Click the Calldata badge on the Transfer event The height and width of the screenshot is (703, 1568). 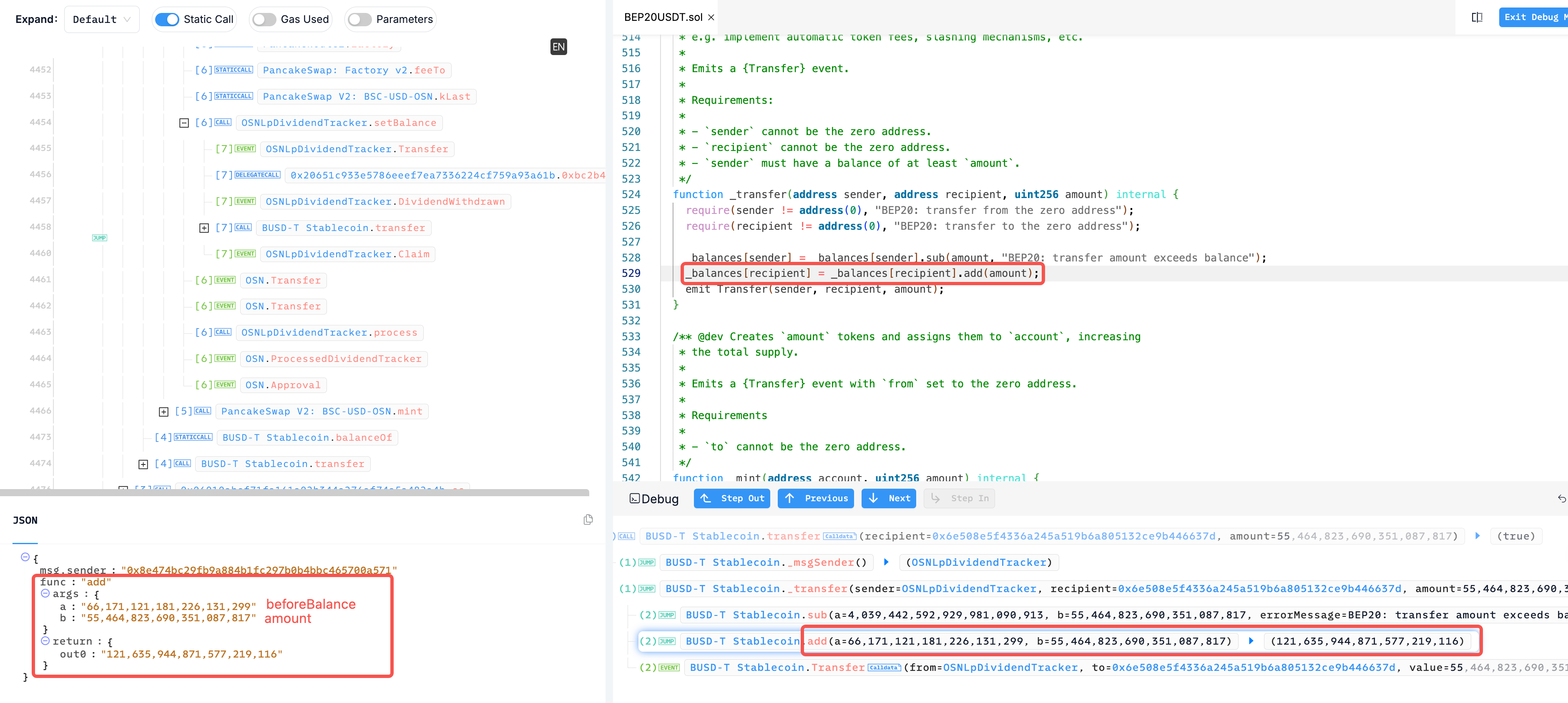(x=884, y=668)
